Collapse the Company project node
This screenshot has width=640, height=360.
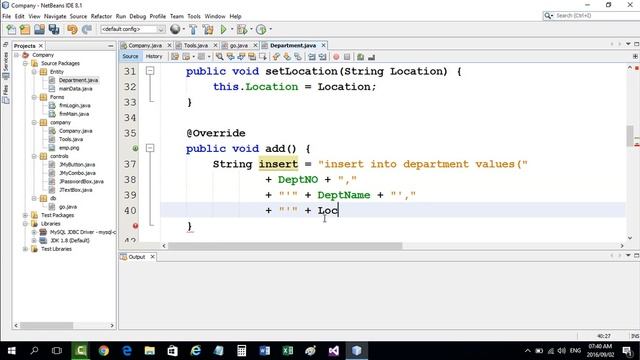click(17, 55)
